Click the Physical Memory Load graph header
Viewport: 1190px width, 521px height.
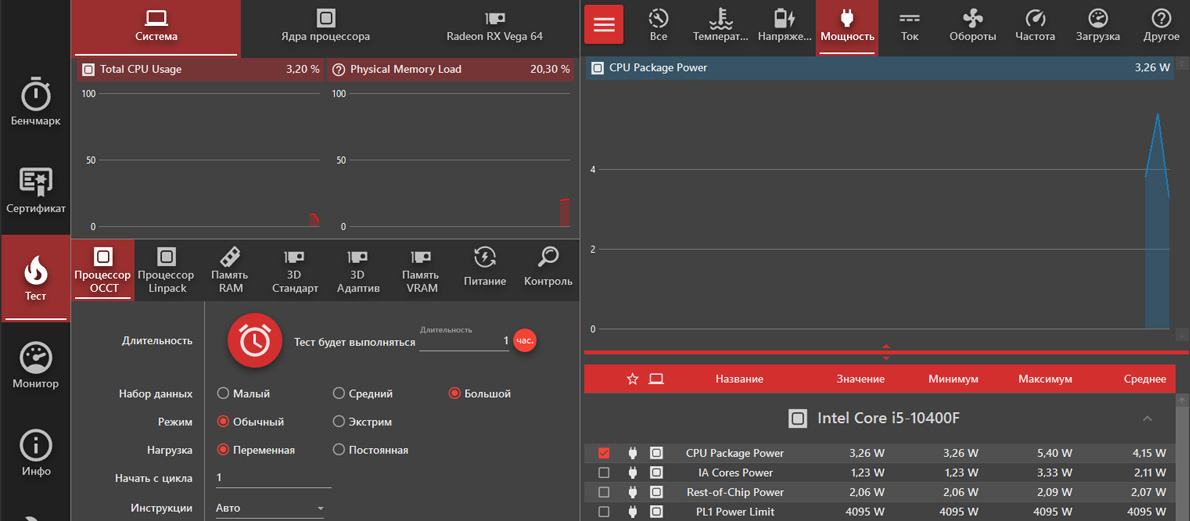[x=450, y=69]
